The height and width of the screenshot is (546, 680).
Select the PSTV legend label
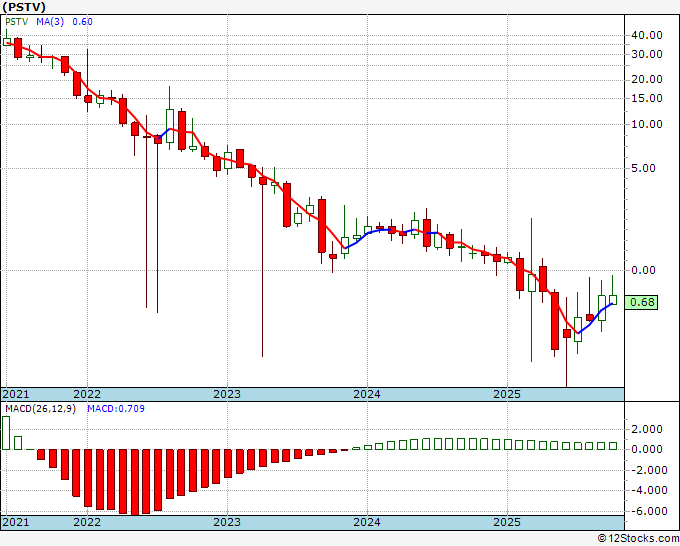pyautogui.click(x=16, y=22)
